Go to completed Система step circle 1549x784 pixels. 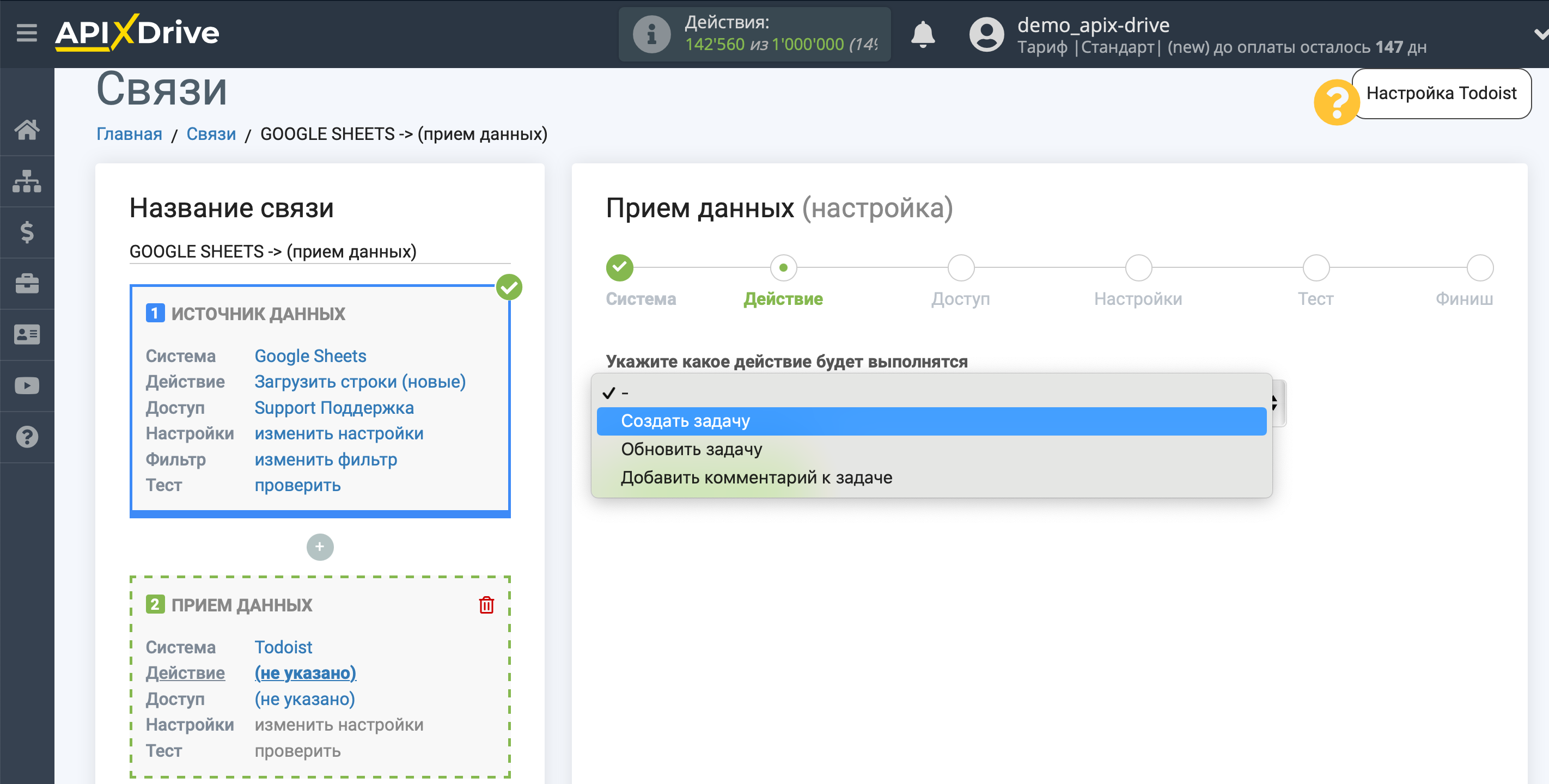point(619,267)
